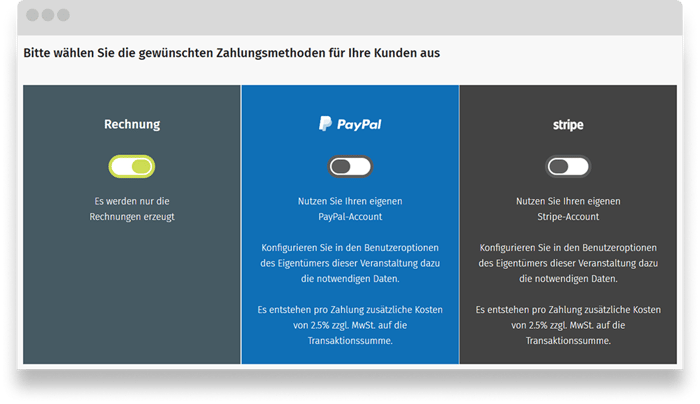Click PayPal card's Benutzeroptionen configuration paragraph
This screenshot has width=700, height=404.
coord(350,263)
